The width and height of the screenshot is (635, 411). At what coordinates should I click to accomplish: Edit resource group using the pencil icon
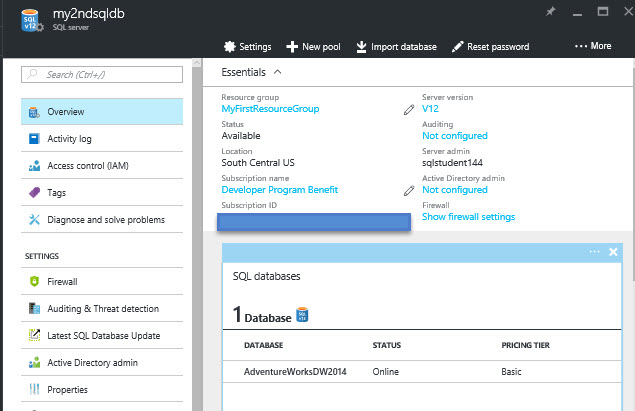pos(408,109)
